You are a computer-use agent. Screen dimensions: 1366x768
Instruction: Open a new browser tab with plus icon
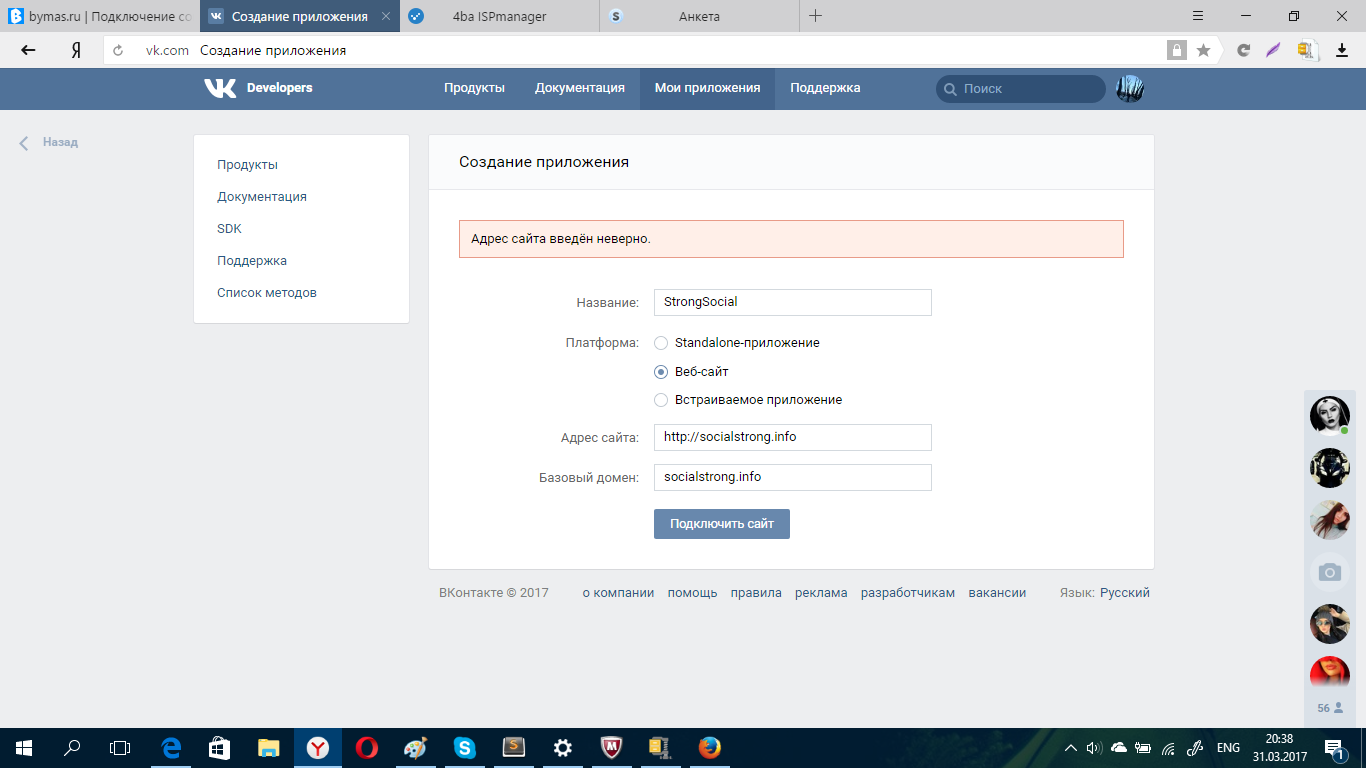(815, 16)
